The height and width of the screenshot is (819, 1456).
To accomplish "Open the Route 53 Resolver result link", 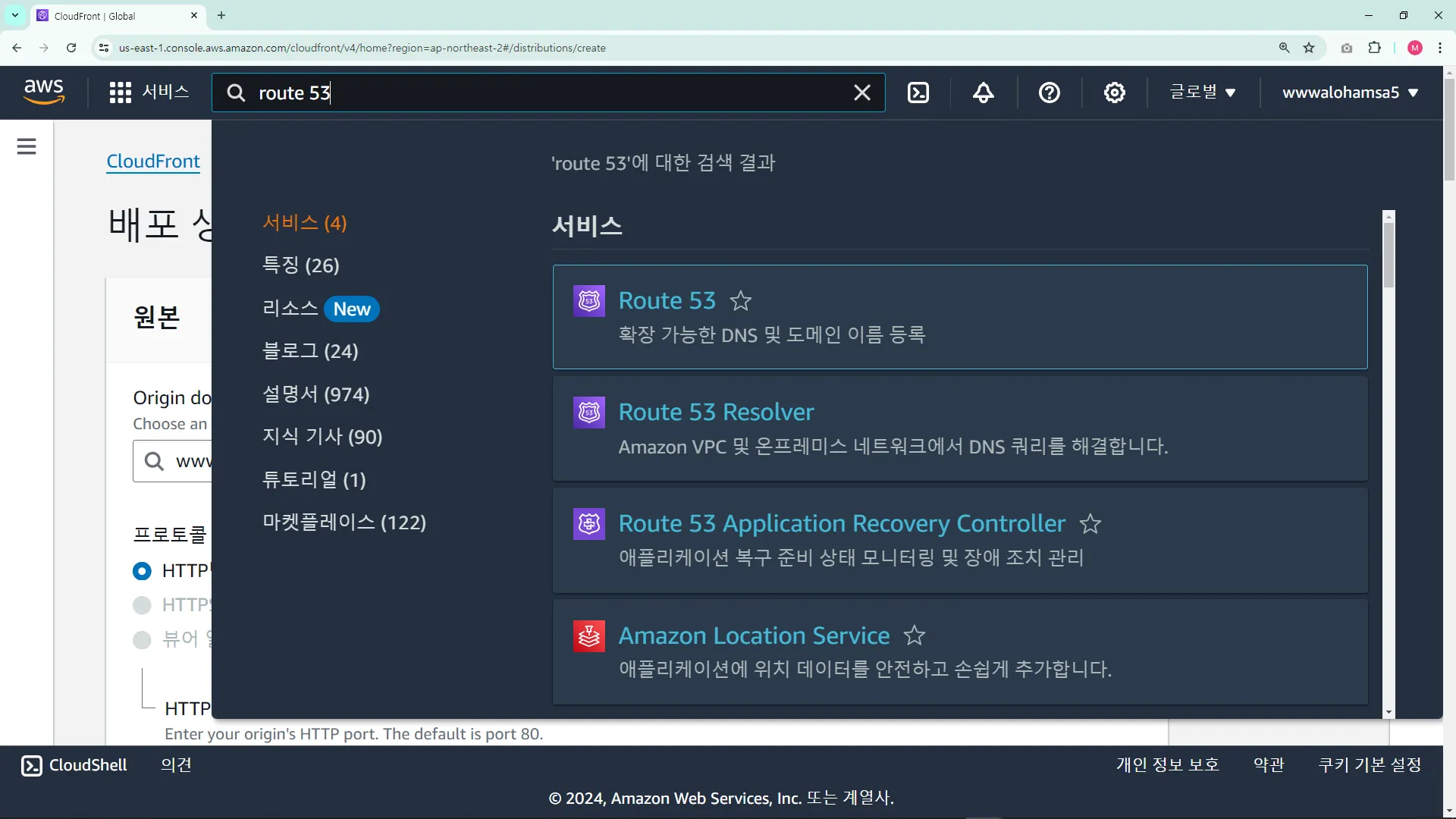I will click(x=716, y=412).
